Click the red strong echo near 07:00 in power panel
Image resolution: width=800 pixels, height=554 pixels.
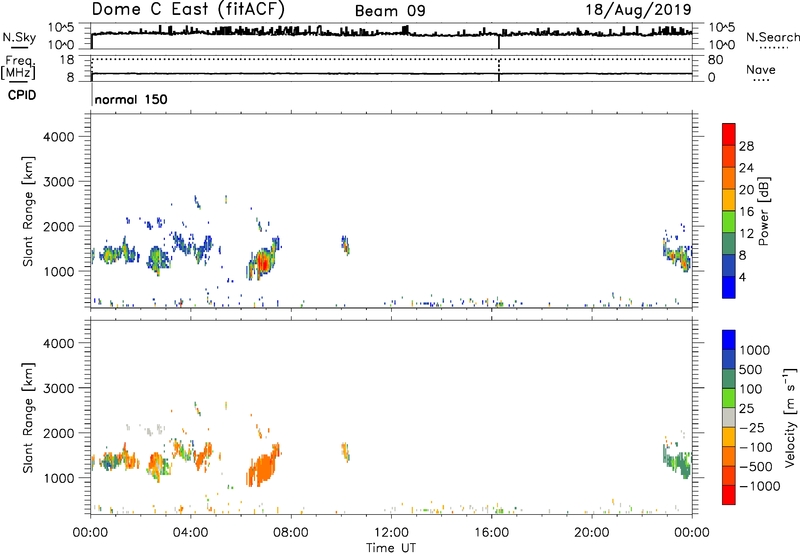(x=263, y=263)
